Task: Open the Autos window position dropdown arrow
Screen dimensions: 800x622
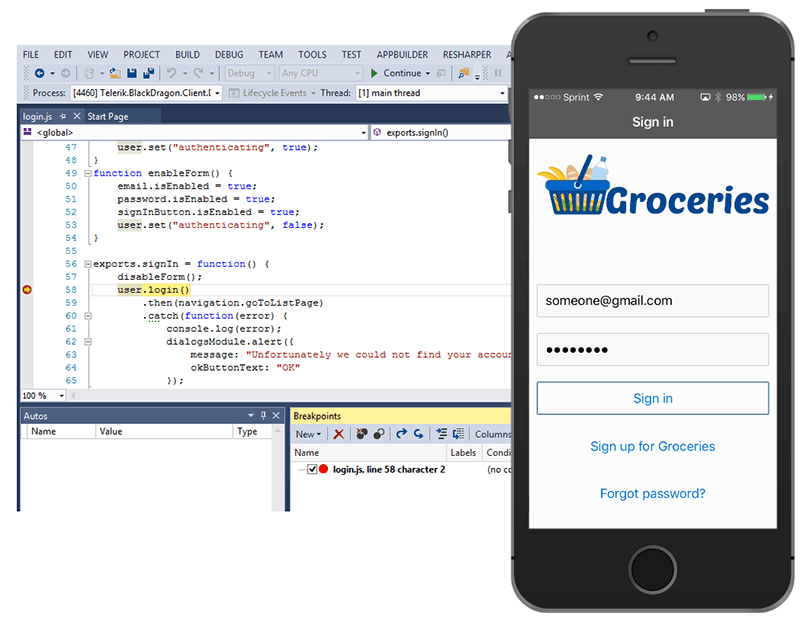Action: coord(251,415)
